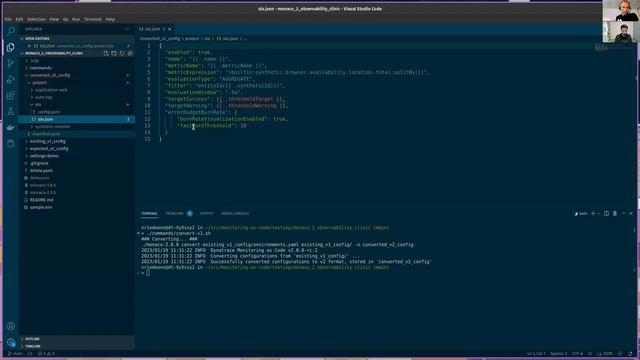Open the Run and Debug view
640x360 pixels.
pos(11,79)
